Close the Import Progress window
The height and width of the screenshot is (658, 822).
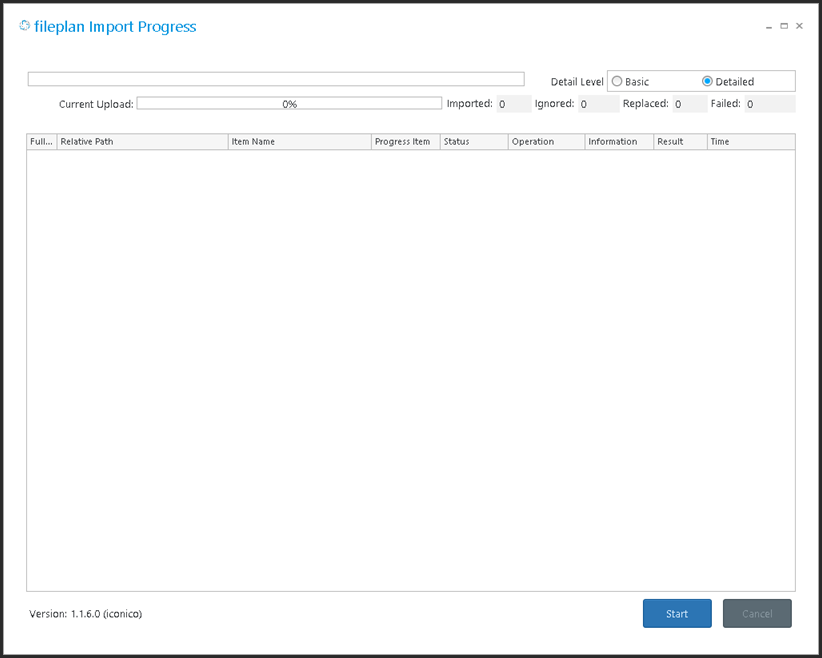799,26
